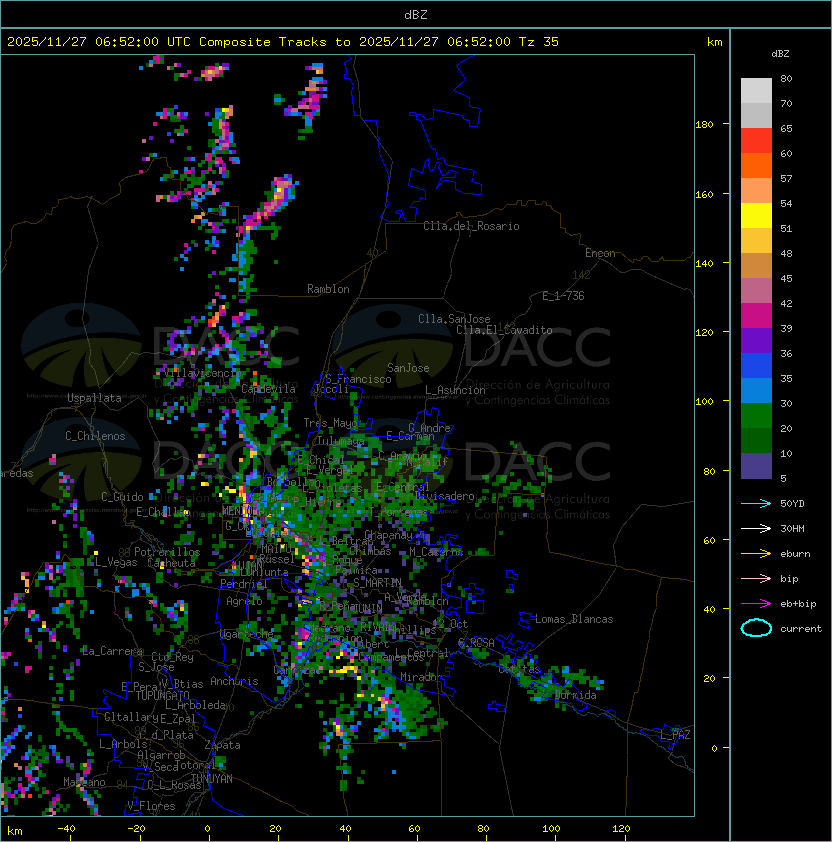Click the 'Ugarteche' map label

[247, 634]
